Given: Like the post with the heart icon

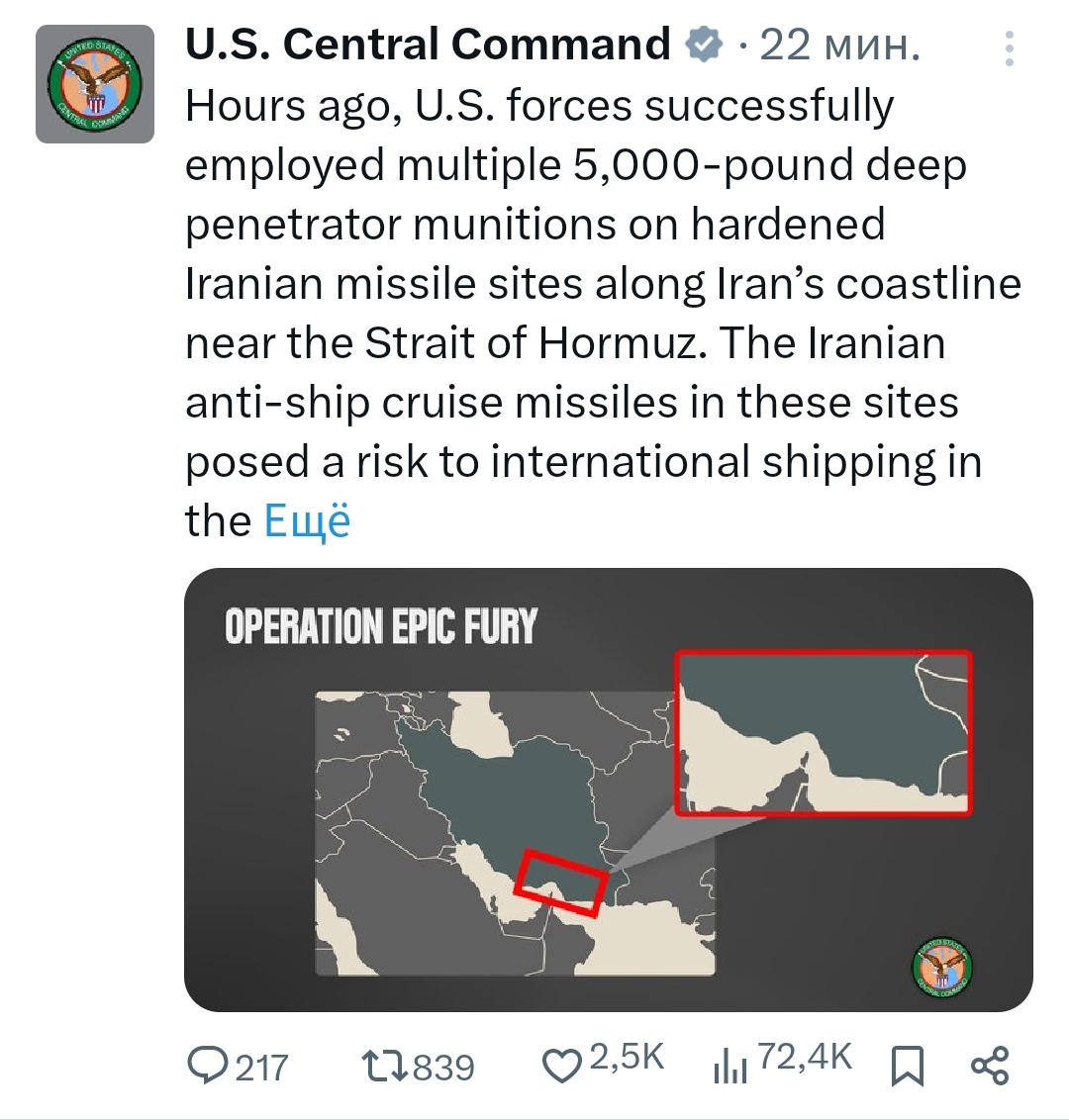Looking at the screenshot, I should (562, 1066).
